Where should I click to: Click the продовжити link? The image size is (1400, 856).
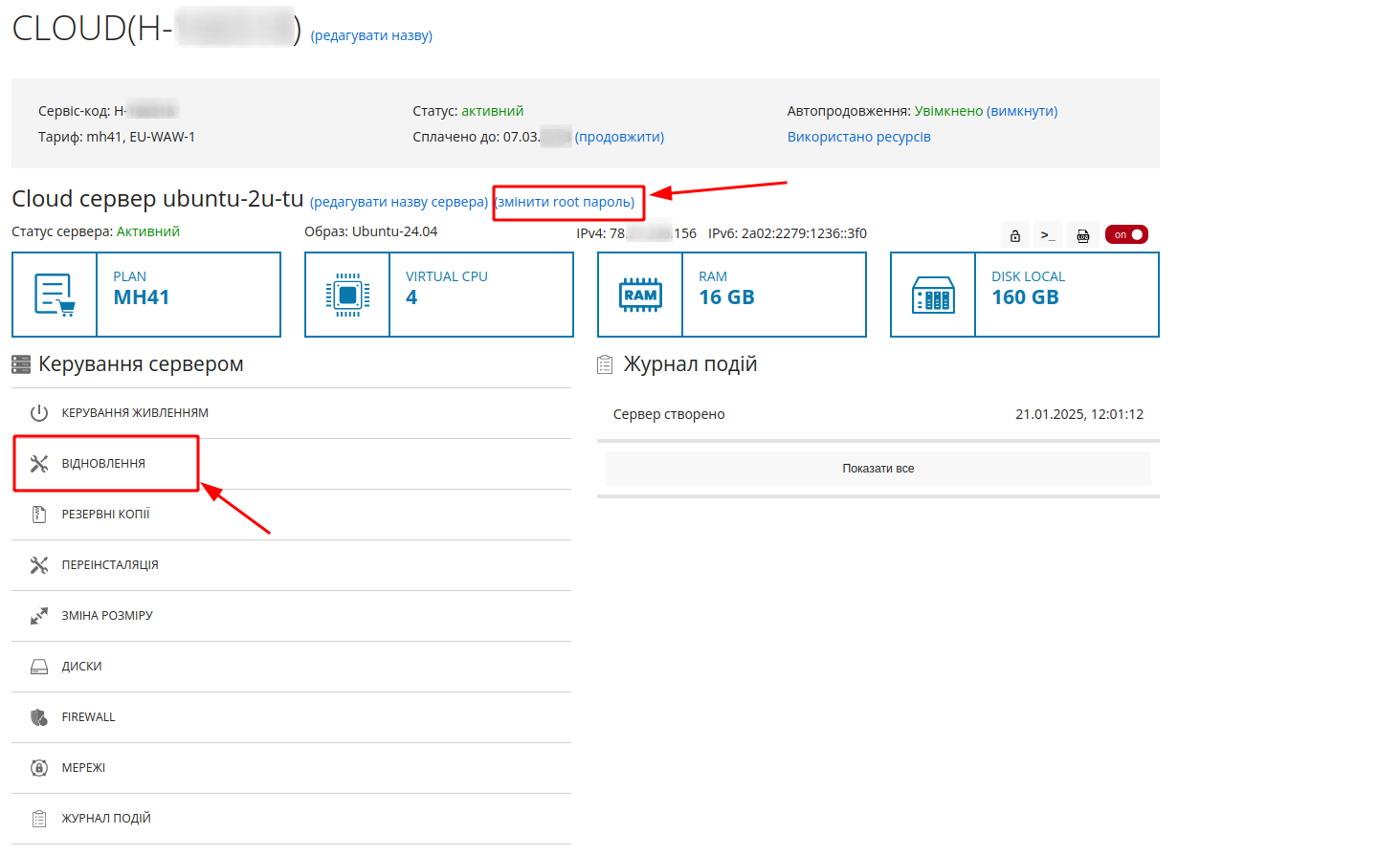tap(619, 137)
